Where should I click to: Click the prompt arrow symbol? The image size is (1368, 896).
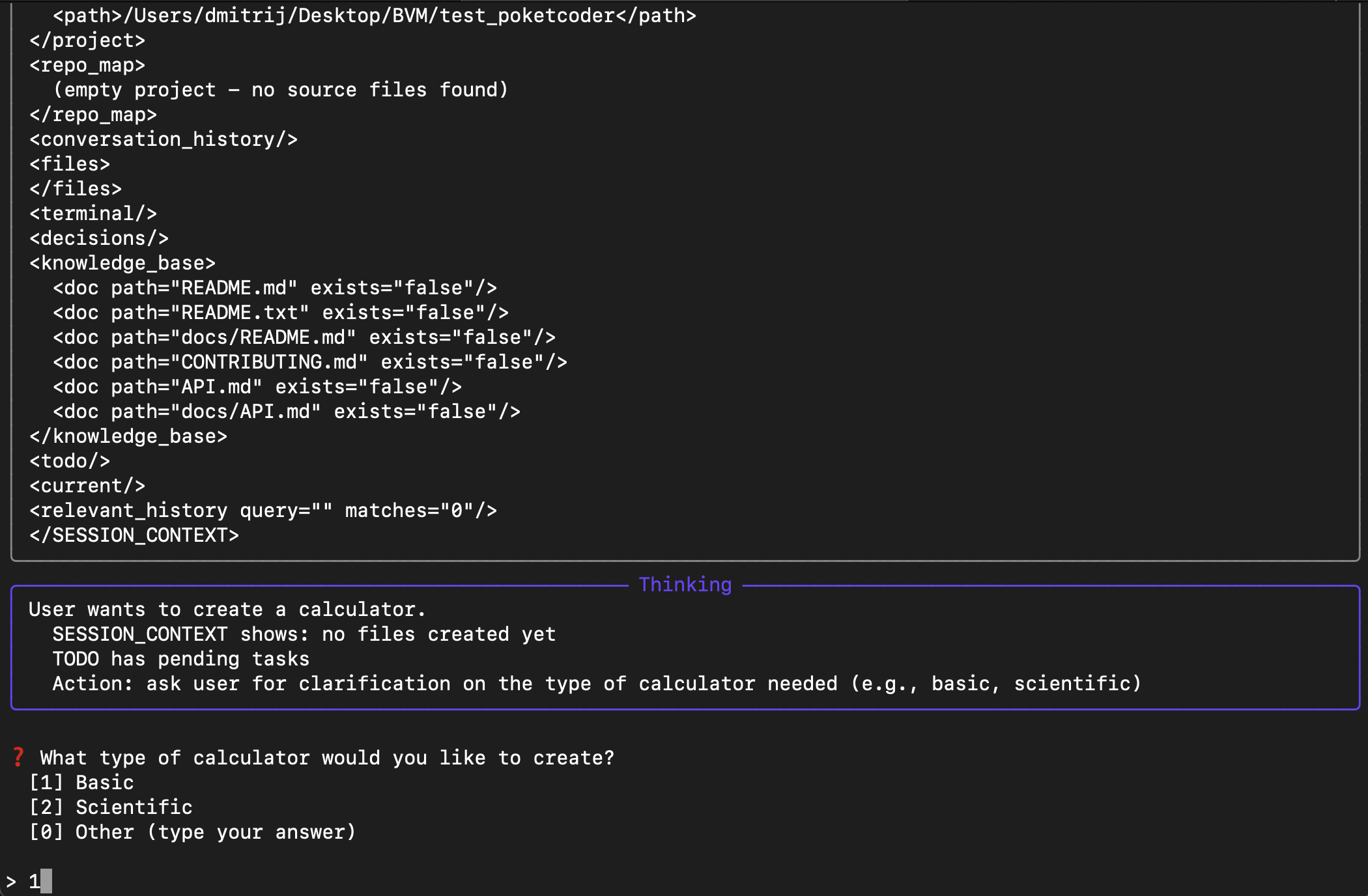(x=11, y=882)
